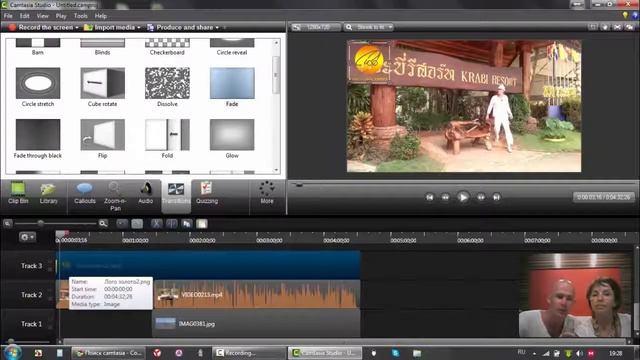Viewport: 640px width, 360px height.
Task: Click the transitions list scrollbar thumb
Action: 276,74
